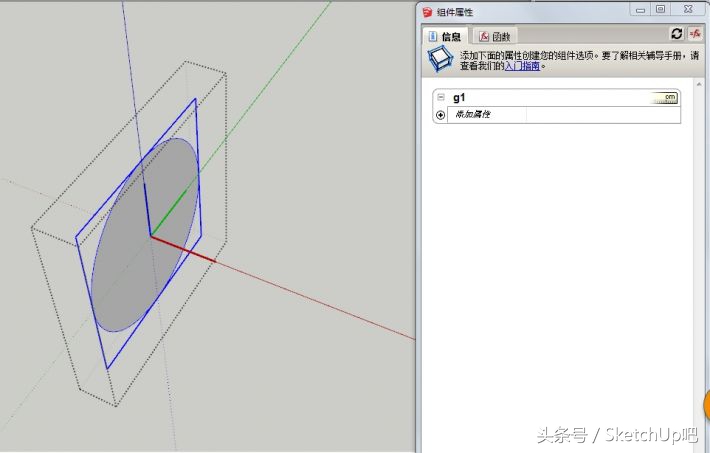Open the 入门指南 link
The height and width of the screenshot is (453, 710).
coord(522,66)
